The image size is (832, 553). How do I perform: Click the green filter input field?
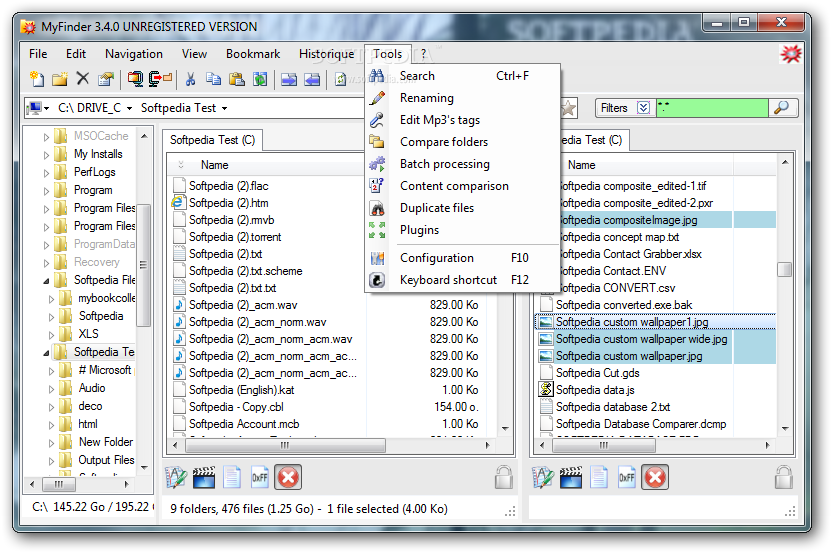(712, 108)
